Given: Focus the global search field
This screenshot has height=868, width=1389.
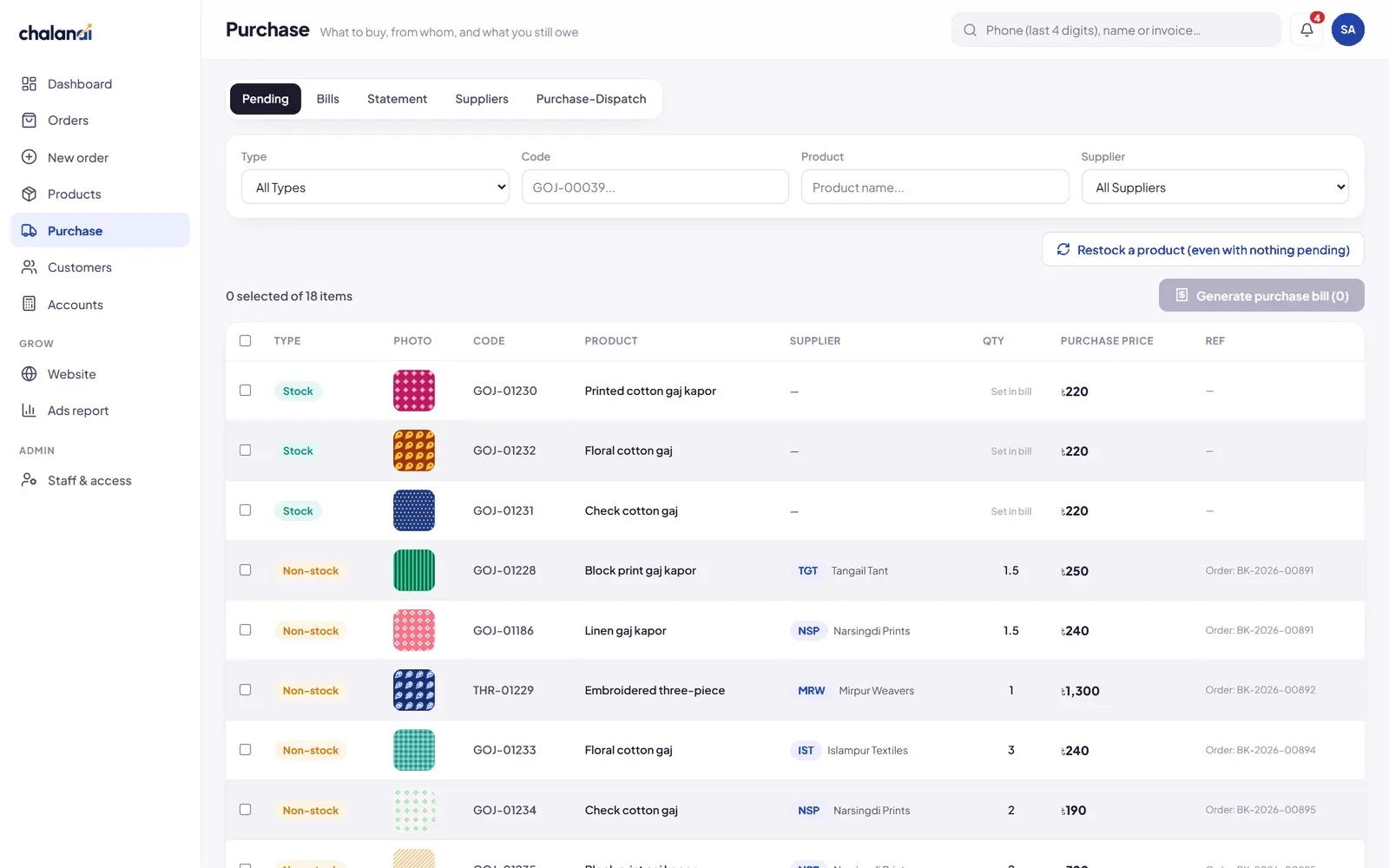Looking at the screenshot, I should pyautogui.click(x=1116, y=30).
